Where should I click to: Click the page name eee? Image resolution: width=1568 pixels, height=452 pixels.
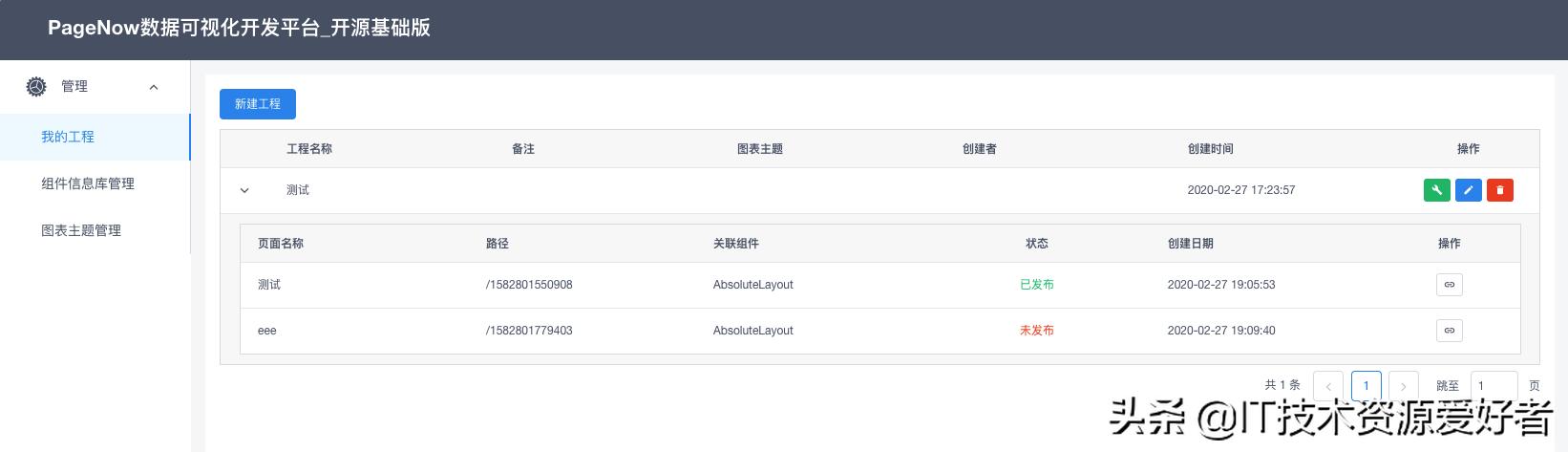tap(267, 331)
